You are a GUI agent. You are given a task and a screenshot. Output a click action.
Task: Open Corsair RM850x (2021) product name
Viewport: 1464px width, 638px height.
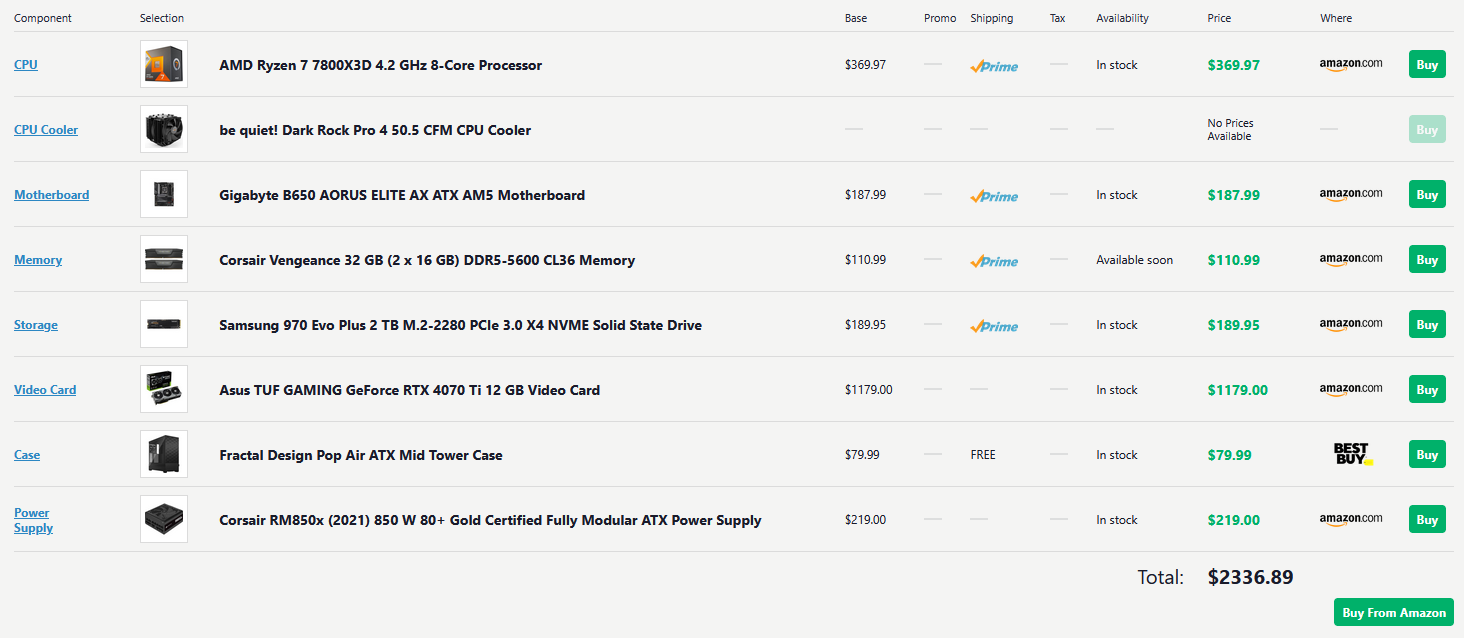click(x=490, y=520)
